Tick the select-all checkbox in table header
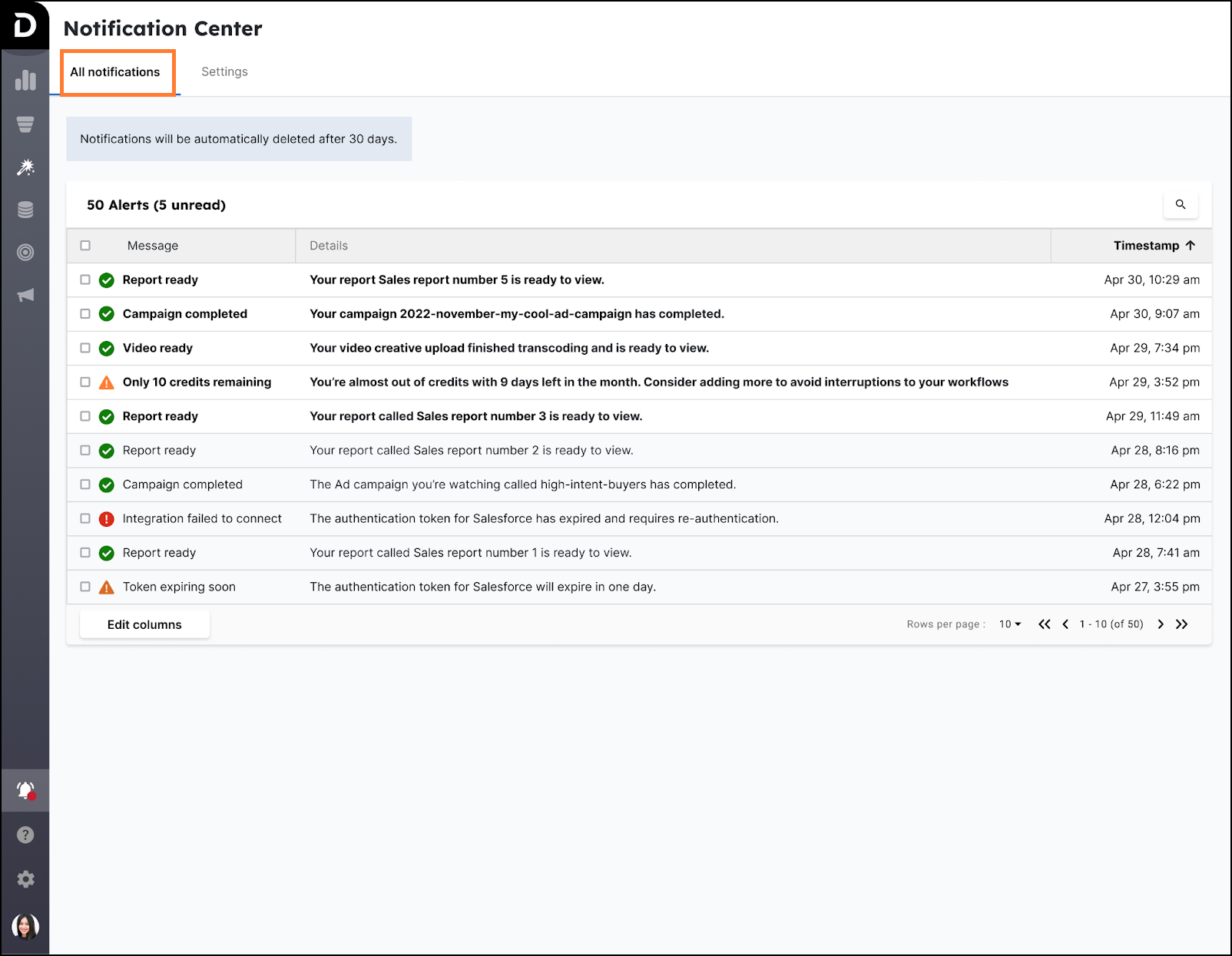Image resolution: width=1232 pixels, height=956 pixels. (x=85, y=246)
